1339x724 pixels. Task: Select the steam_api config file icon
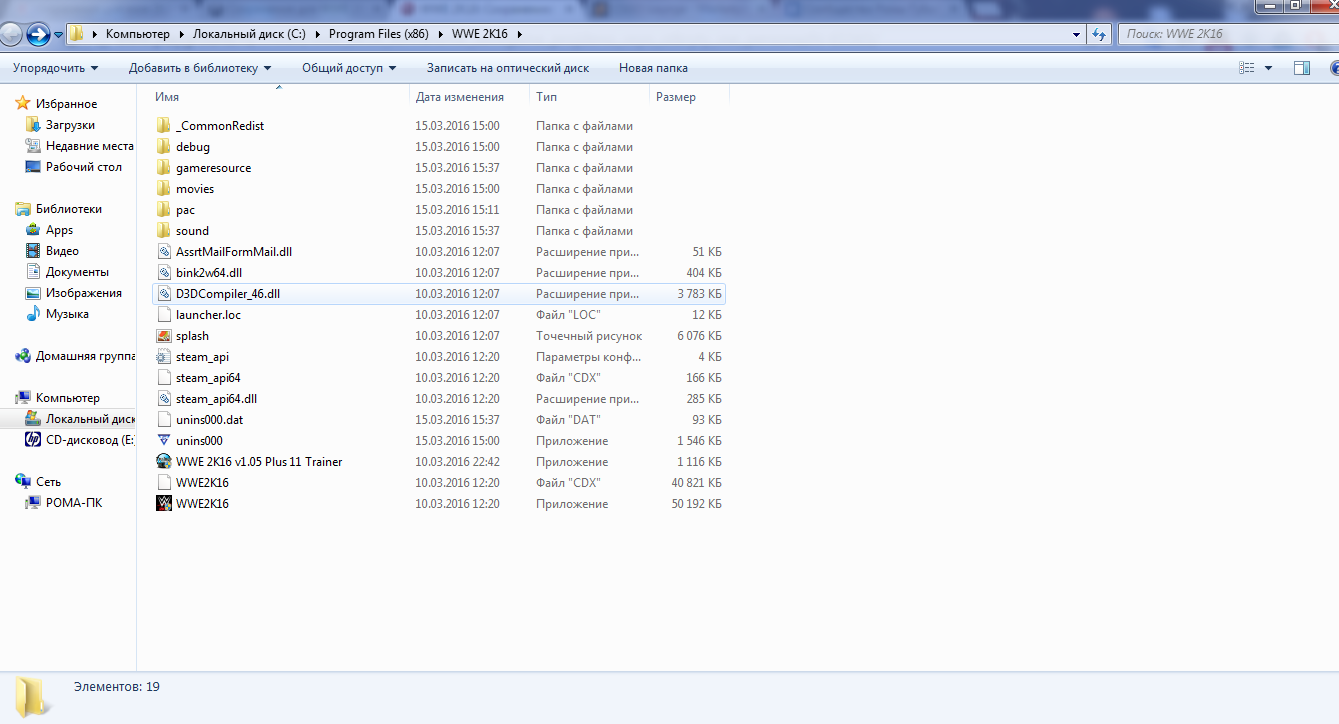coord(165,357)
